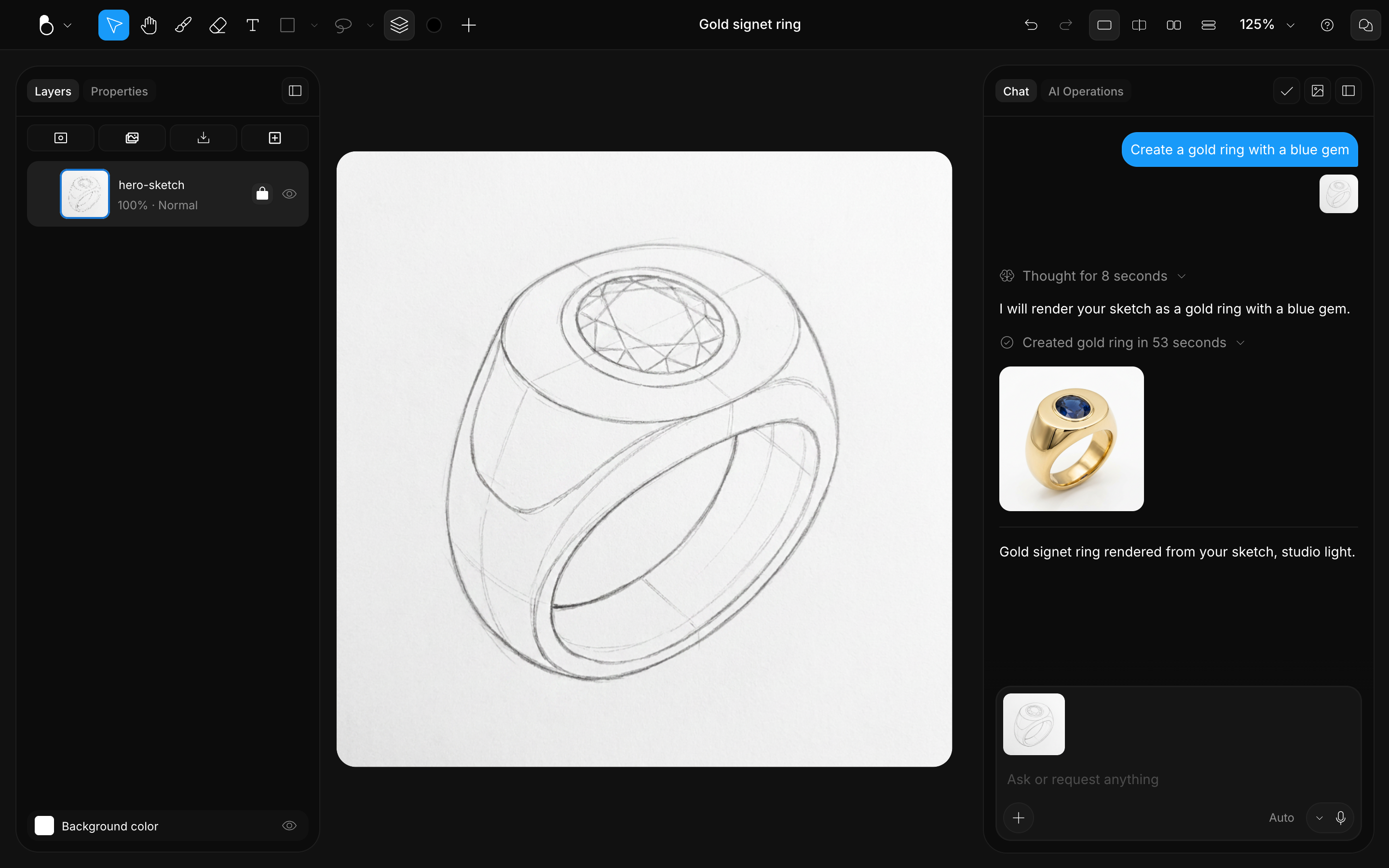
Task: Select the arrow Move tool
Action: (114, 25)
